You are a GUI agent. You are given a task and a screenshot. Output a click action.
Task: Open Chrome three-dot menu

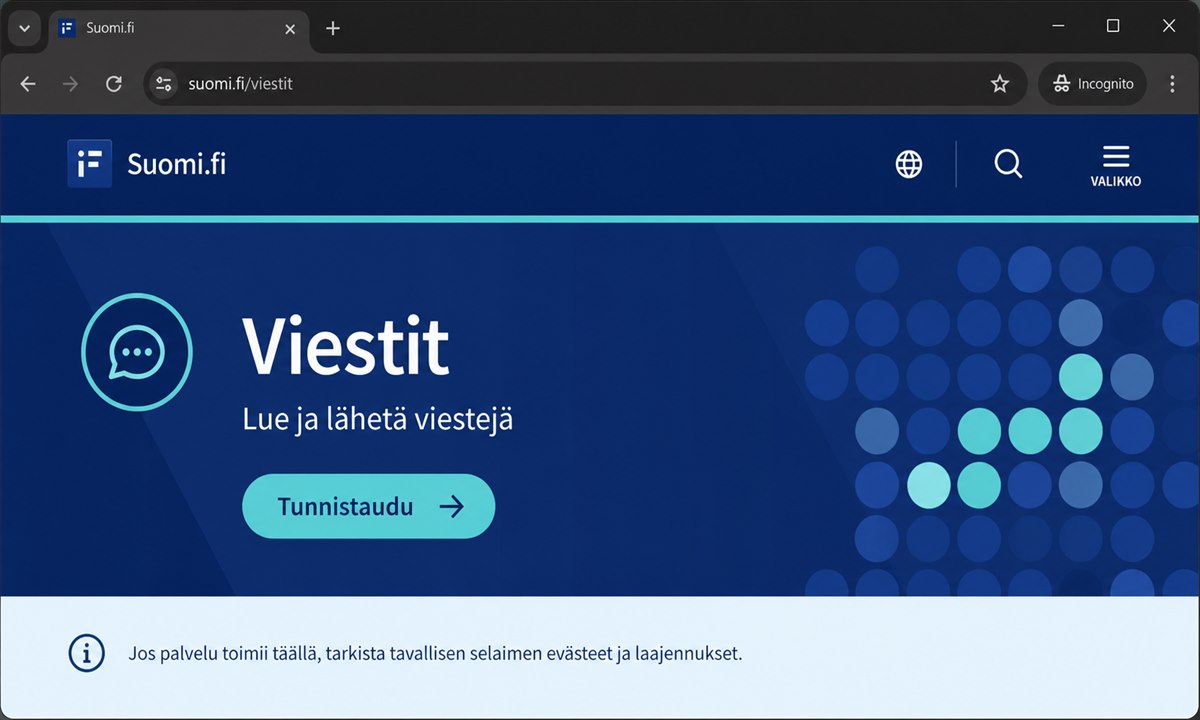coord(1173,84)
